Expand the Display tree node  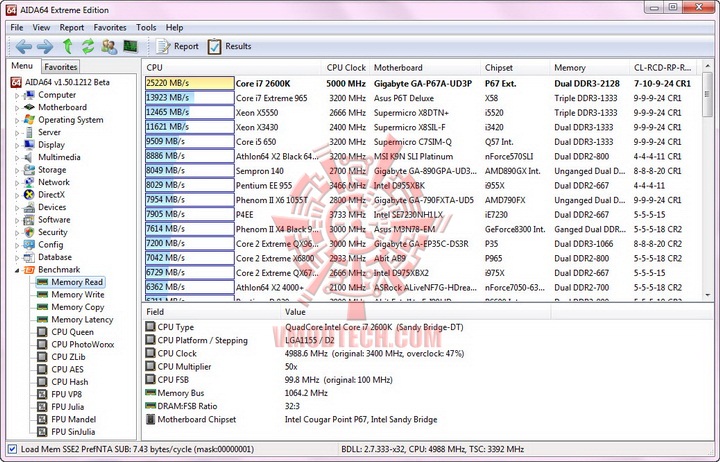(17, 146)
